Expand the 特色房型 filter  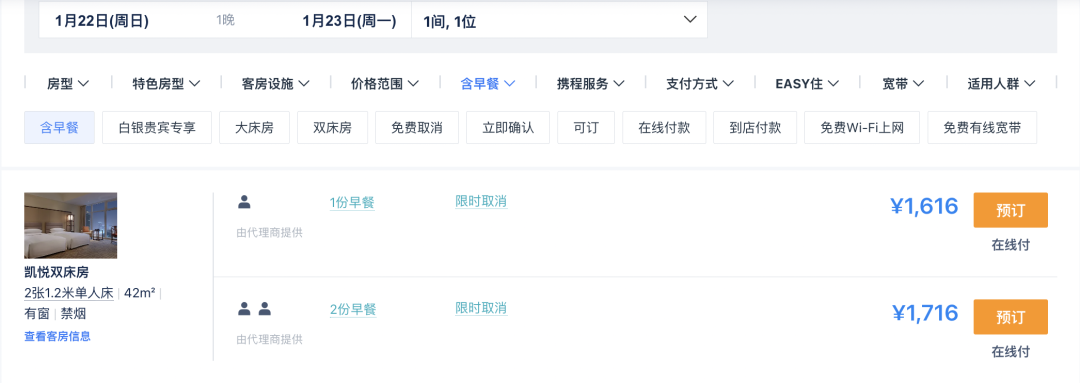[166, 84]
